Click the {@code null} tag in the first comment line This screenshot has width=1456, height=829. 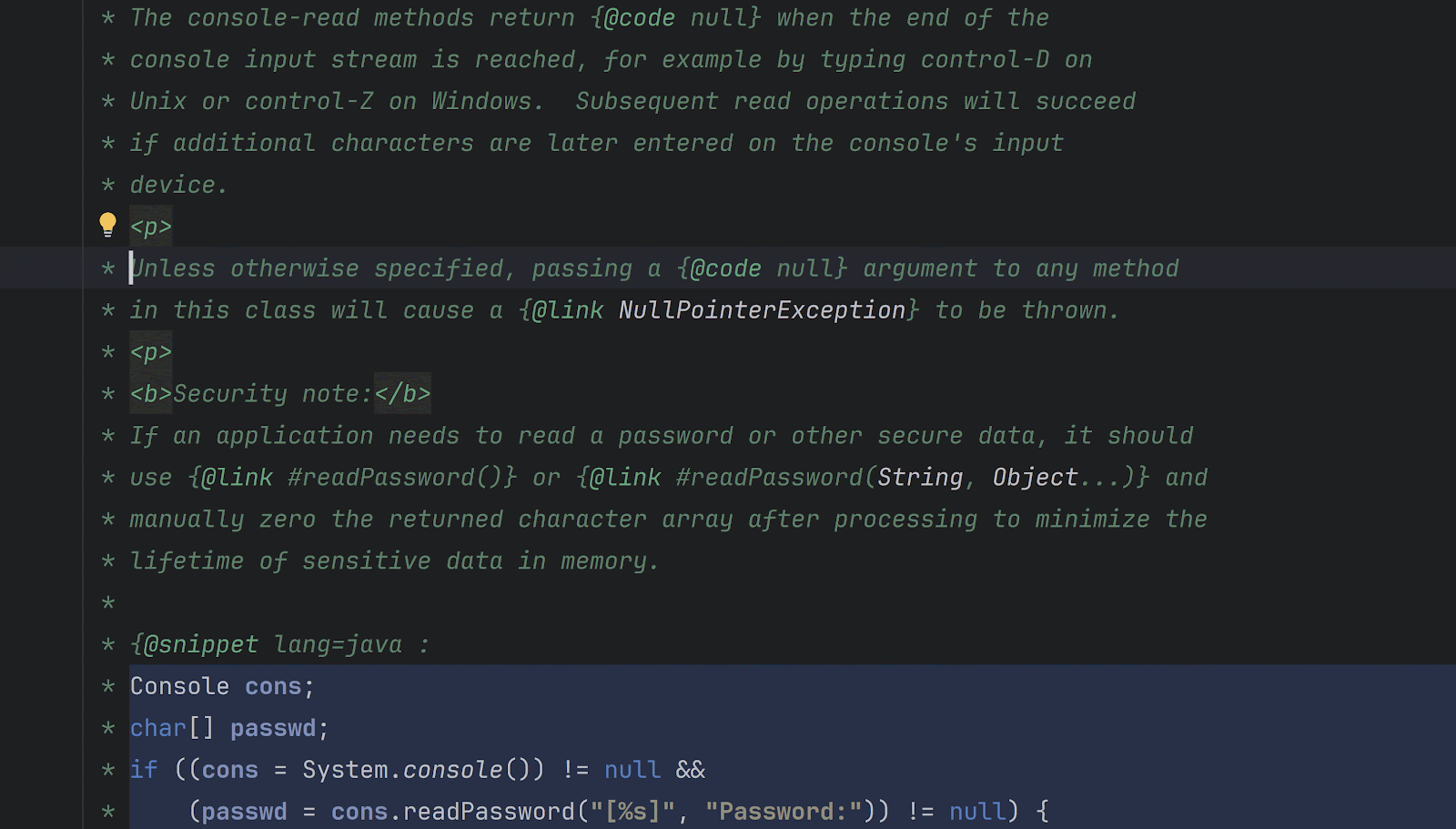[x=675, y=18]
